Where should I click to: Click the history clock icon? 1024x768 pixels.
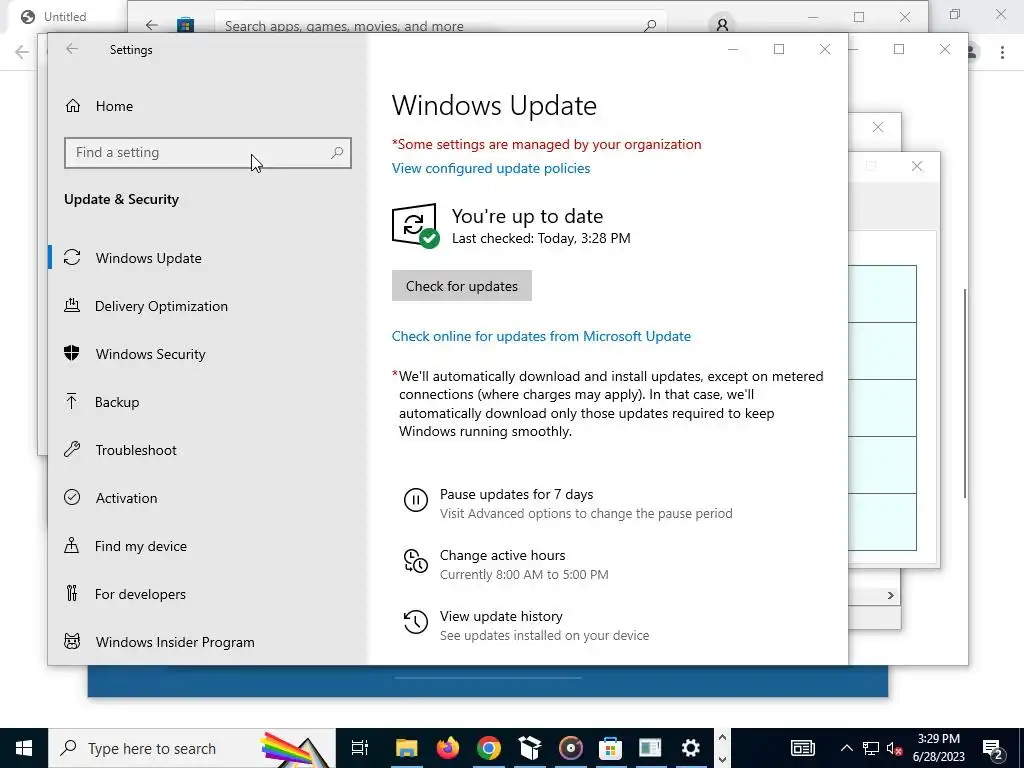tap(415, 622)
